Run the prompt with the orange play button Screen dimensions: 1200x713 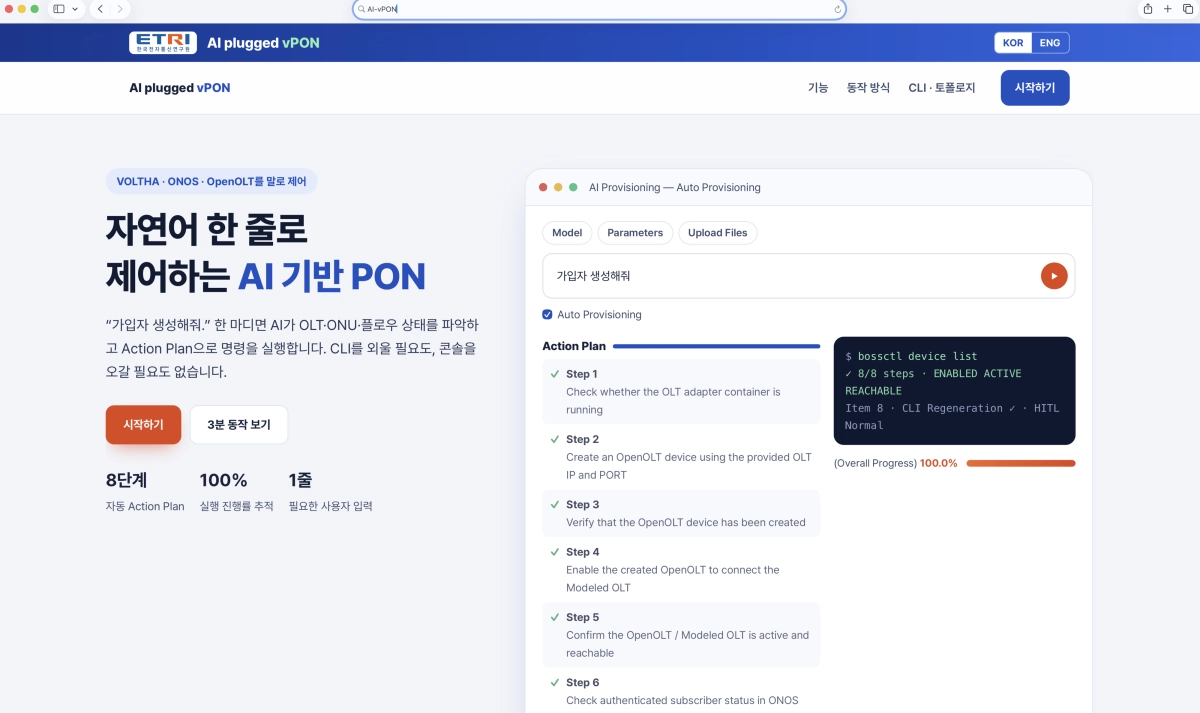pyautogui.click(x=1054, y=276)
